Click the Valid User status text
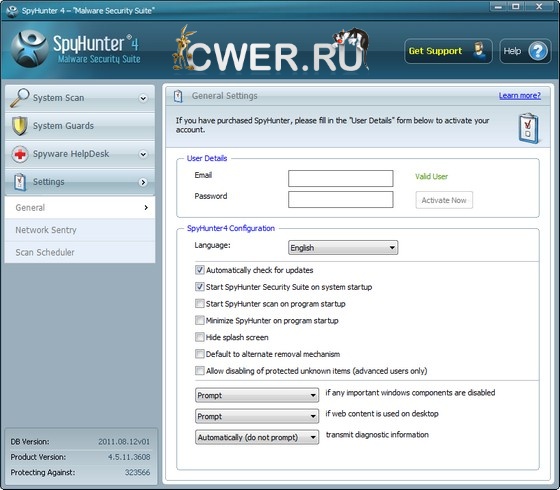 coord(431,176)
